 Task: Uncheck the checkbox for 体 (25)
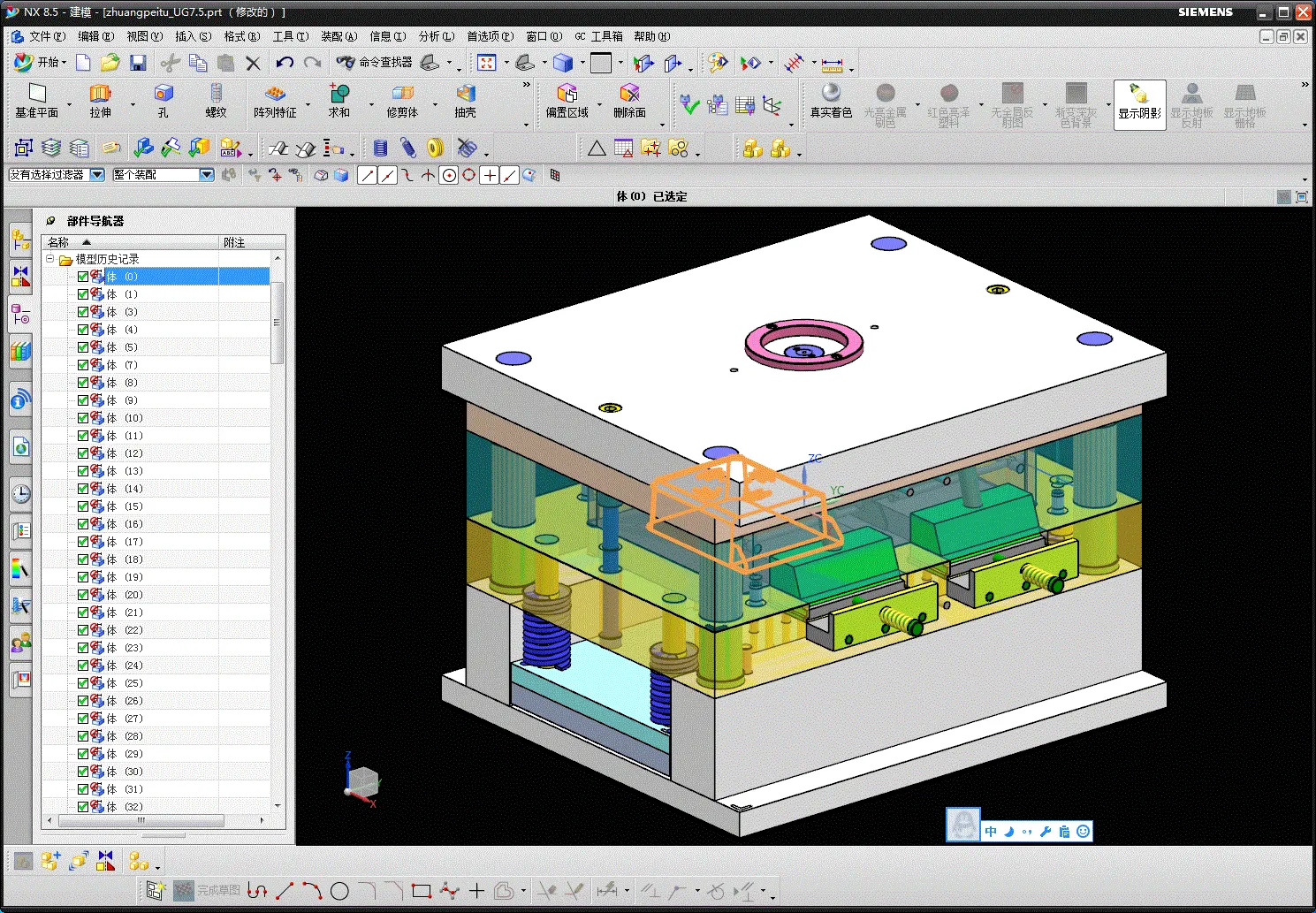tap(83, 683)
